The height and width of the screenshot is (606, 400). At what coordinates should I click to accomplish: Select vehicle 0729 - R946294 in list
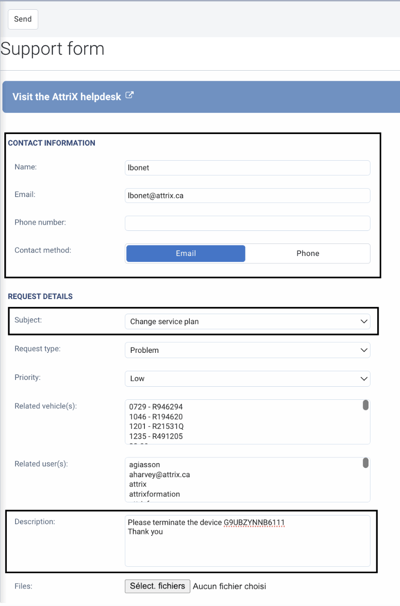tap(156, 407)
